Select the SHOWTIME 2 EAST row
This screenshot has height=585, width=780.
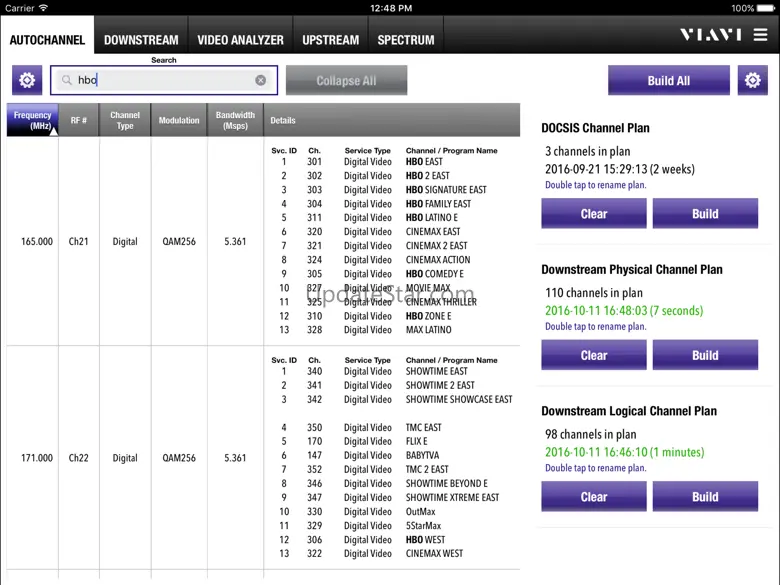[x=392, y=385]
